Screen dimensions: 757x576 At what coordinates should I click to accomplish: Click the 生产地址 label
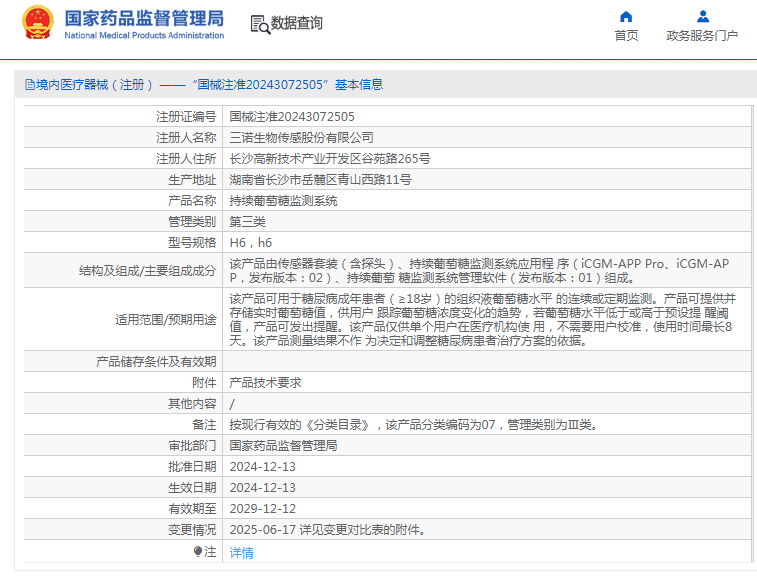pyautogui.click(x=192, y=180)
